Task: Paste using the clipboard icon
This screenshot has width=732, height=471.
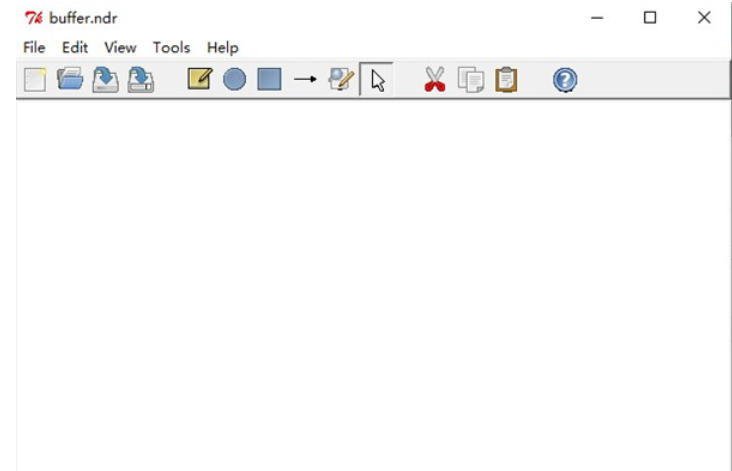Action: [506, 80]
